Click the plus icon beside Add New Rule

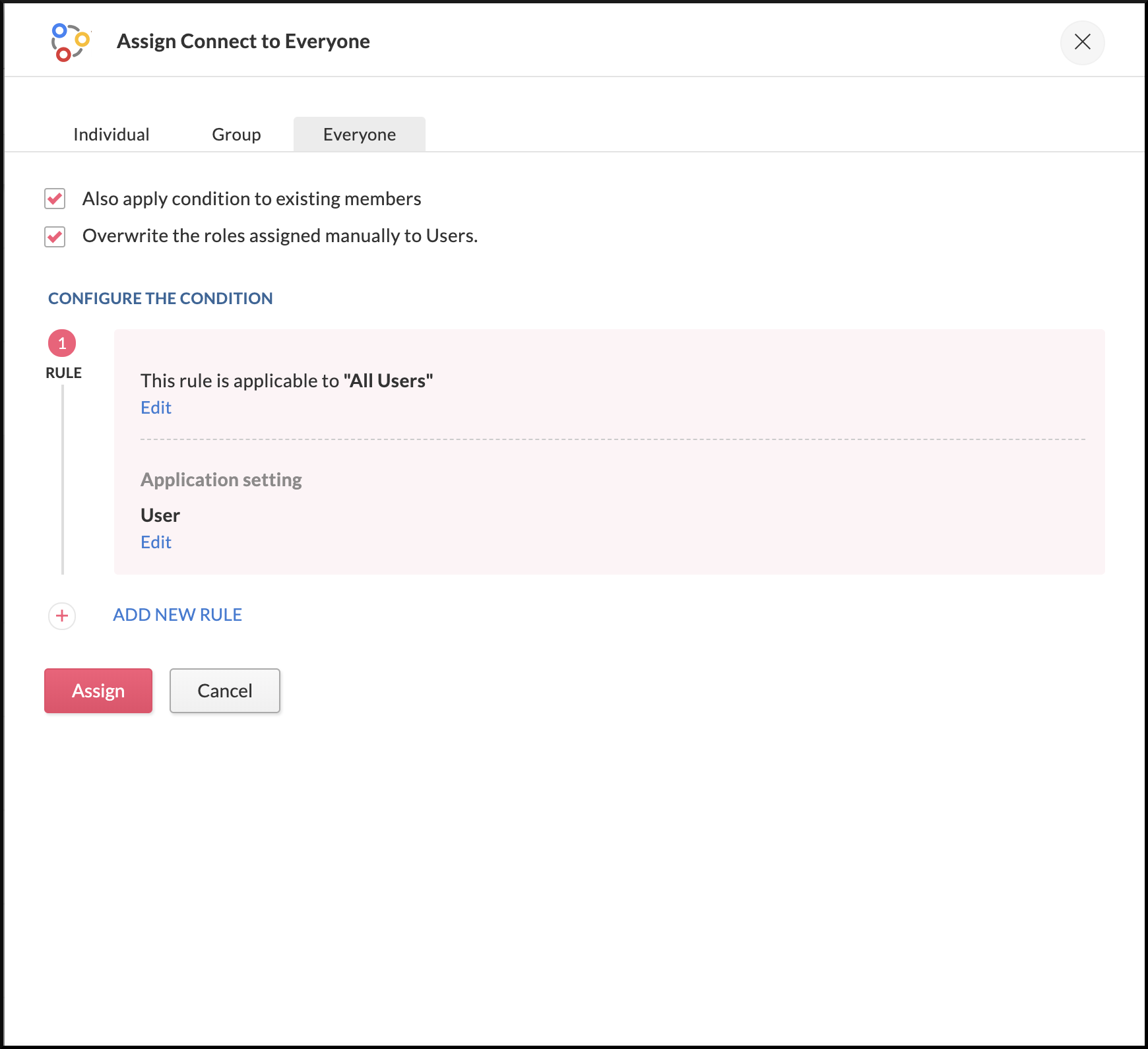tap(62, 616)
